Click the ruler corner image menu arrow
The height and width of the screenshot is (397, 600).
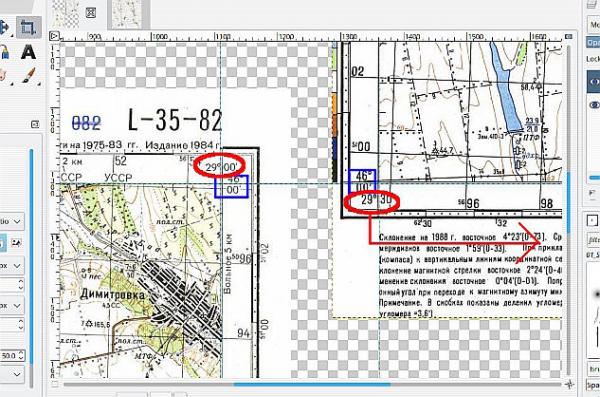[x=54, y=36]
